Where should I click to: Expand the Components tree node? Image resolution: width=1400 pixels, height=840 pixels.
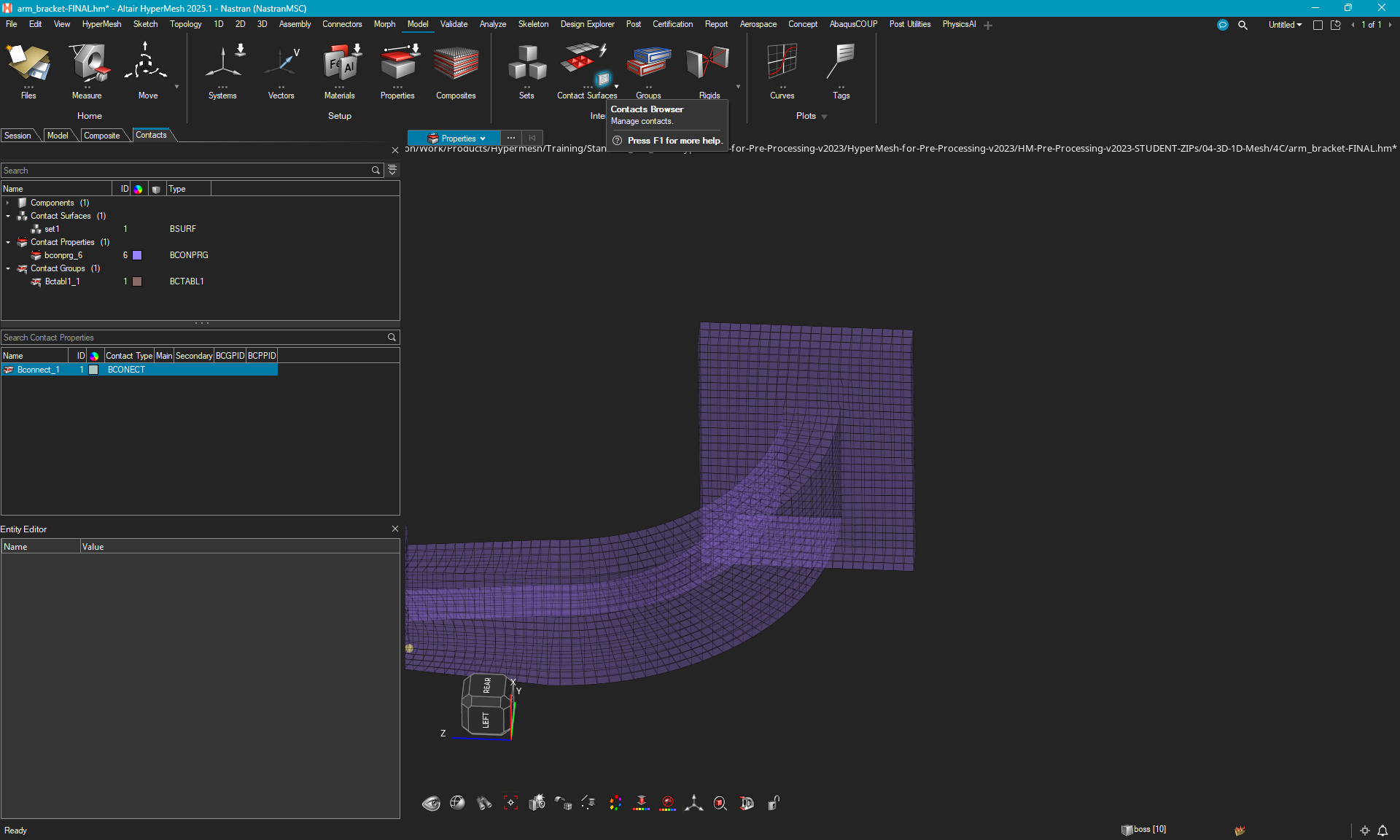[8, 203]
